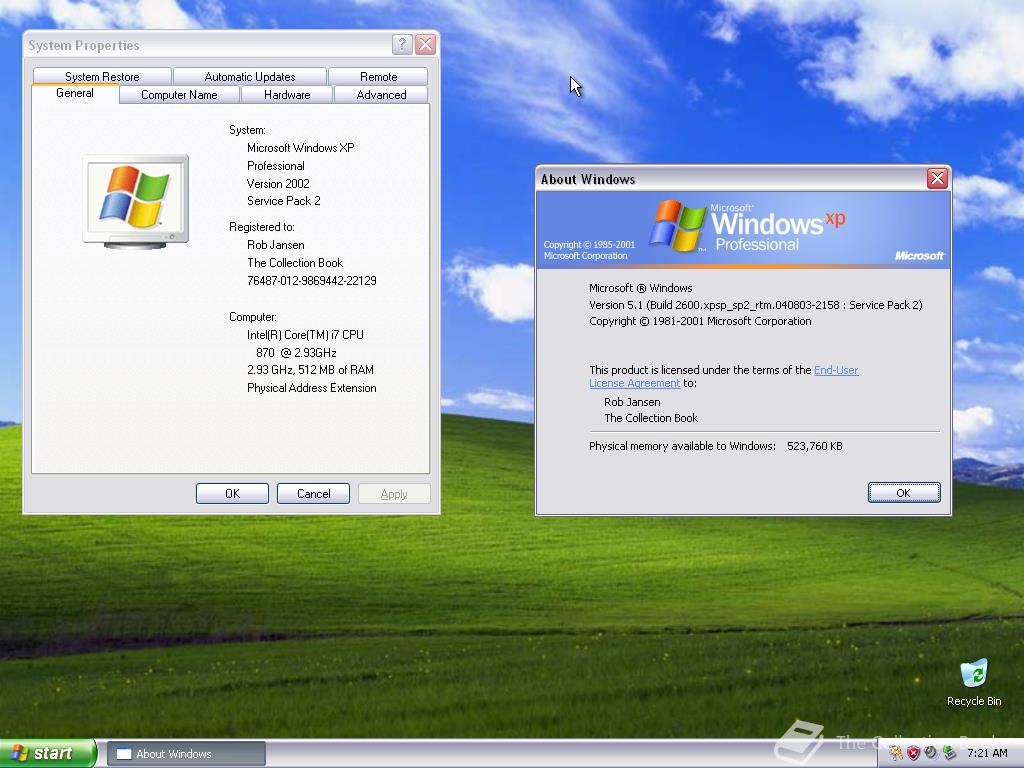Viewport: 1024px width, 768px height.
Task: Click the volume speaker tray icon
Action: (931, 753)
